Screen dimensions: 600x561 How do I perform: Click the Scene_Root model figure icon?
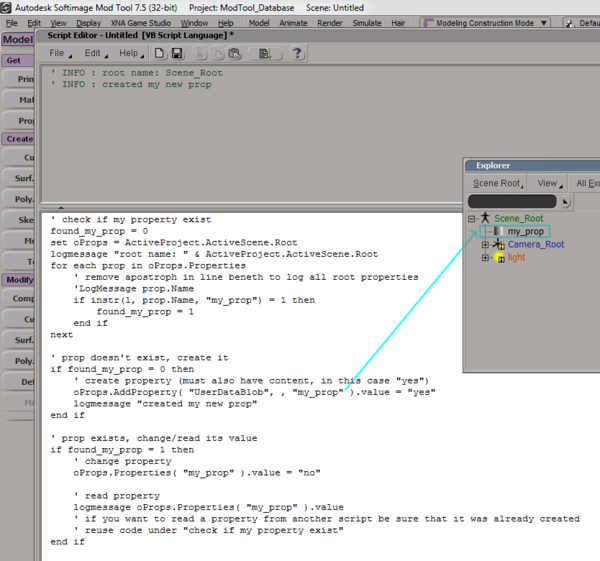pos(485,218)
